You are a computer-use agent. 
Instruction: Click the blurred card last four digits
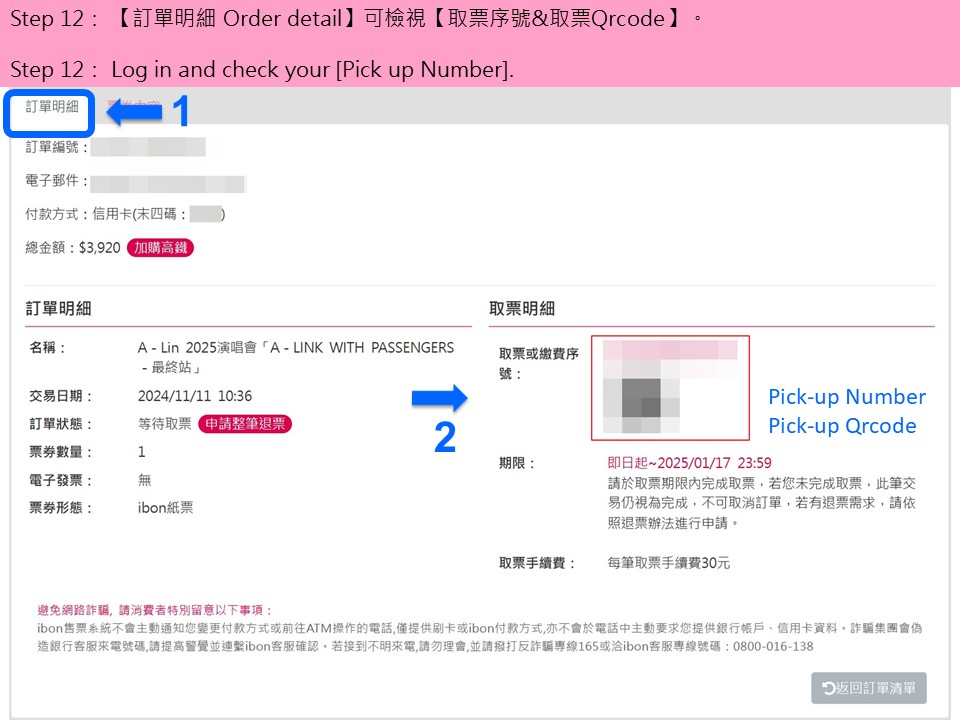(205, 214)
